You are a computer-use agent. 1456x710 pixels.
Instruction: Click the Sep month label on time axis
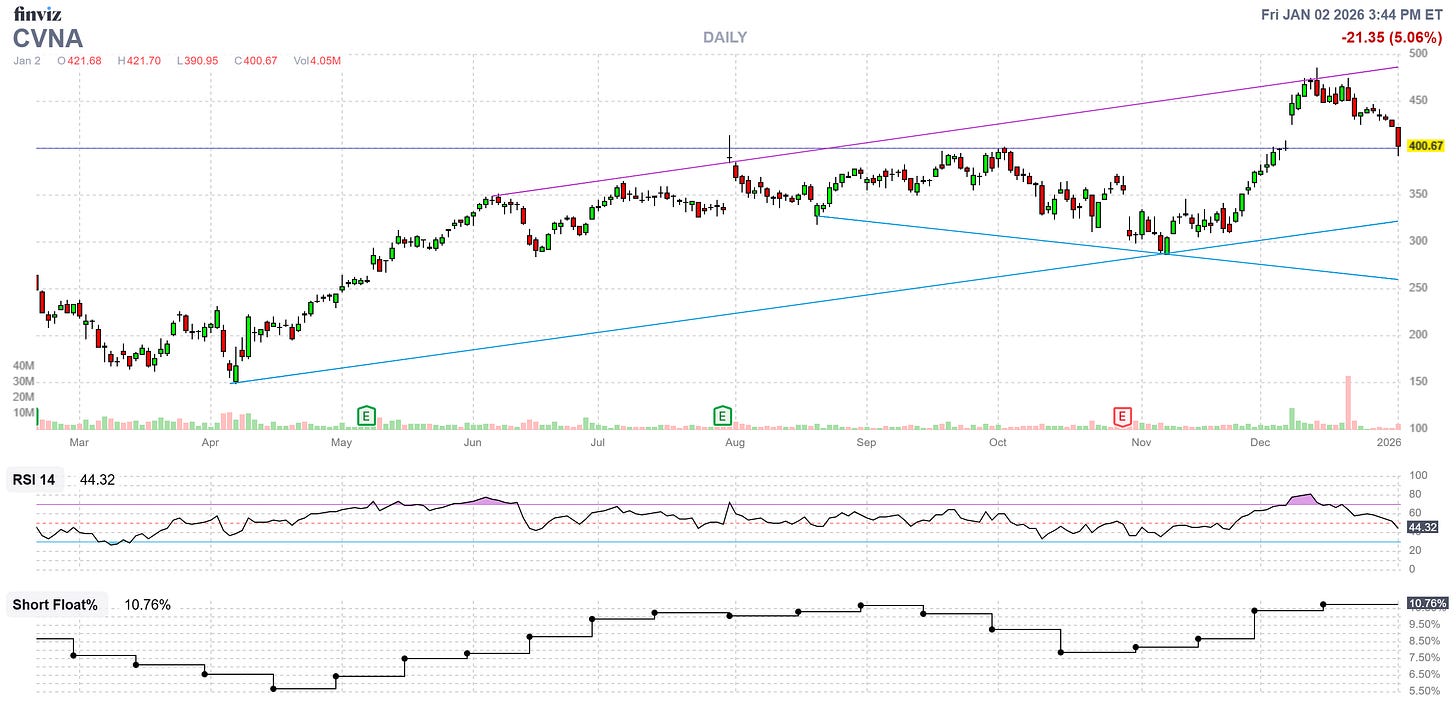pos(866,440)
